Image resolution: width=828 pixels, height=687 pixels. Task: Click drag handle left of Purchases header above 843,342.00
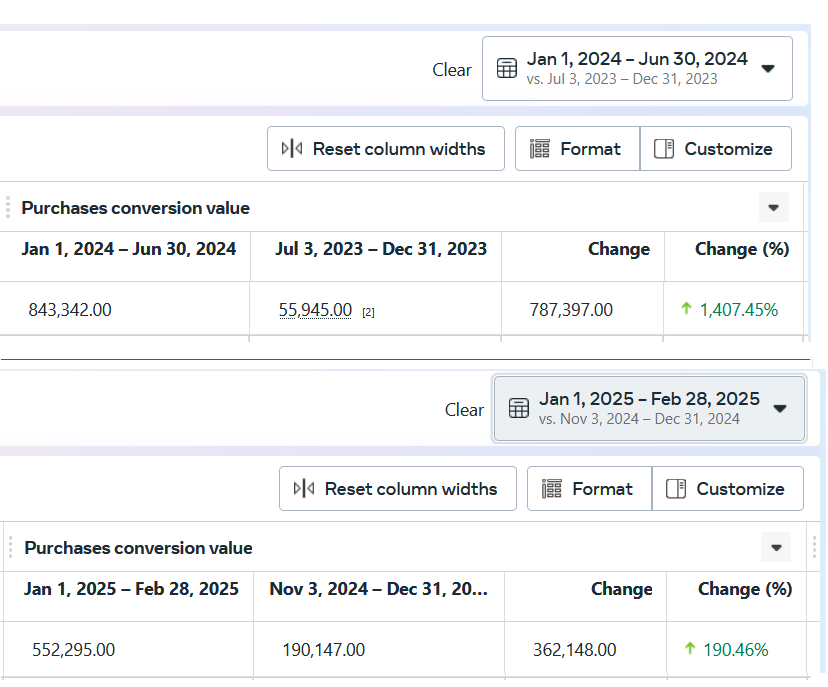click(8, 208)
